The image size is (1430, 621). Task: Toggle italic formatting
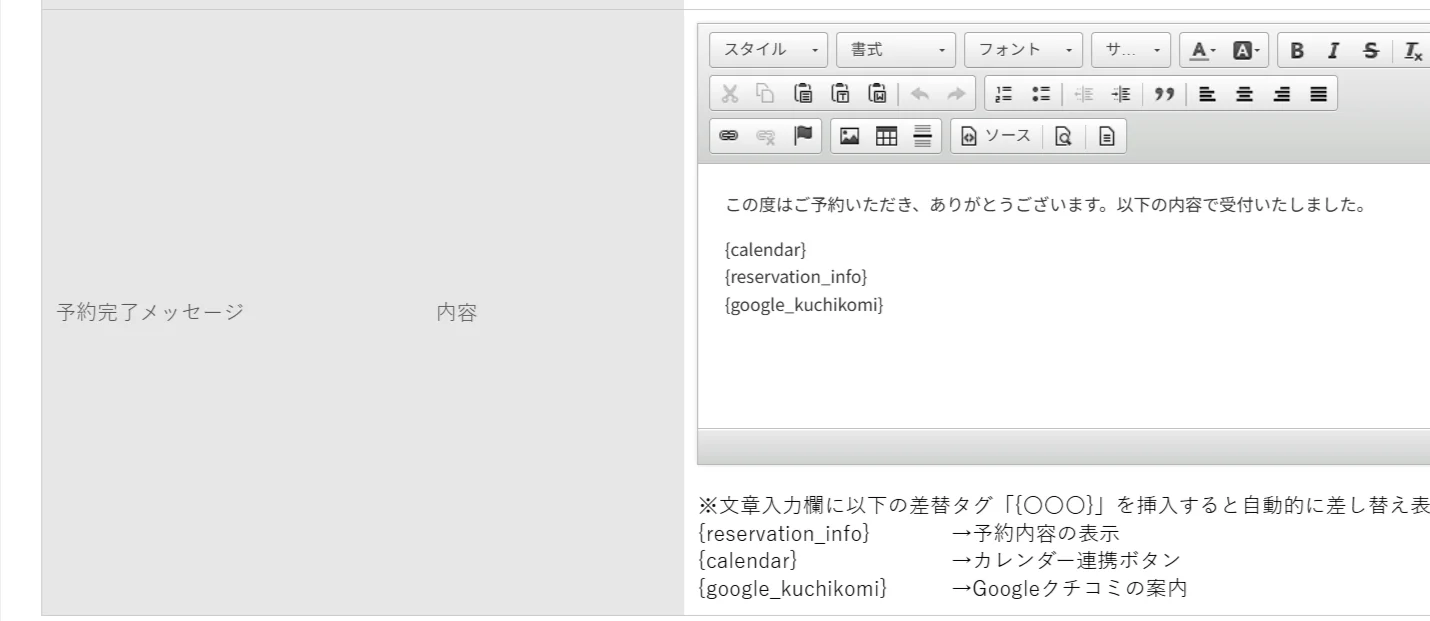click(1332, 50)
